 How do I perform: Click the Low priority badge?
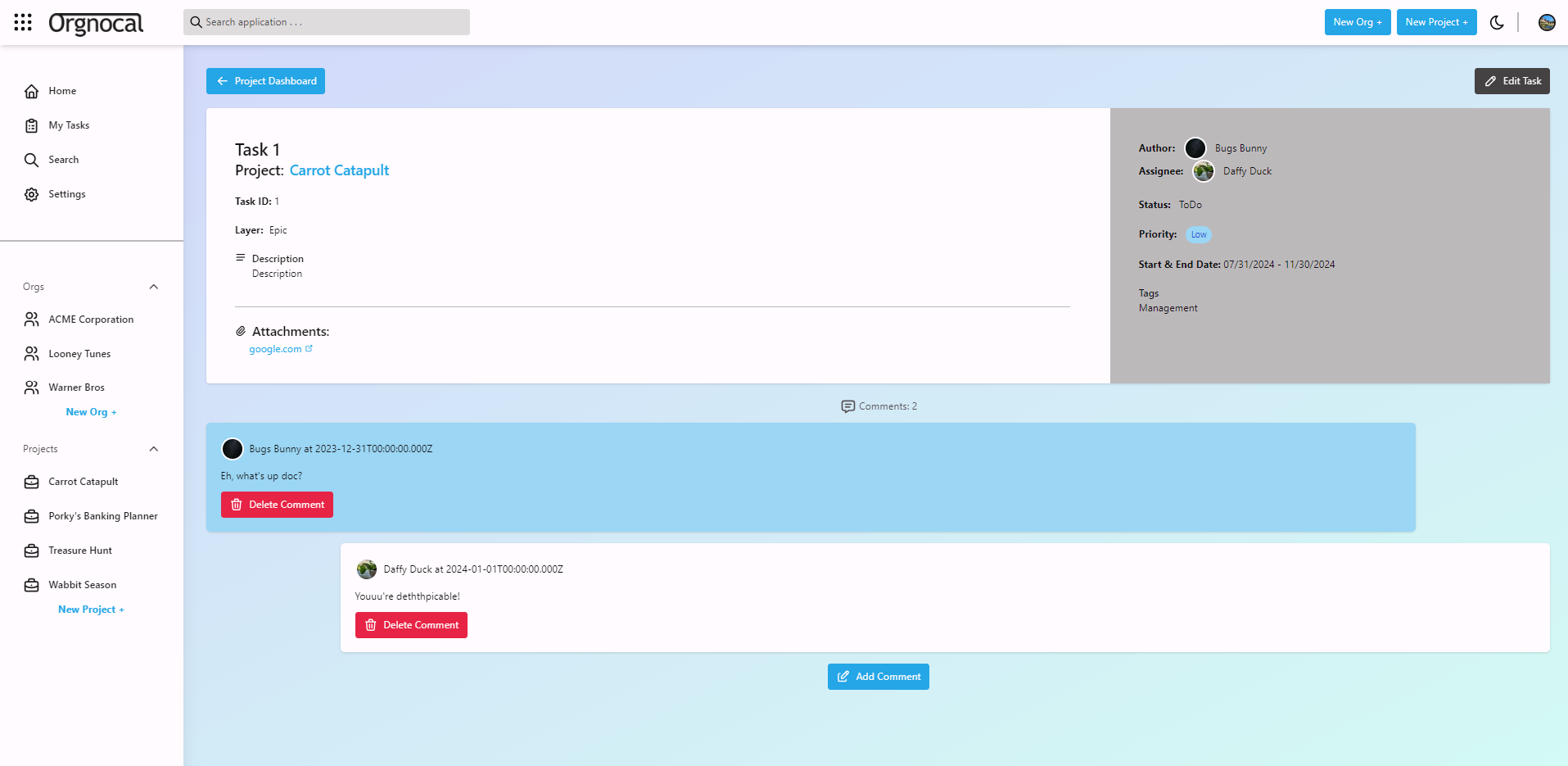pyautogui.click(x=1199, y=234)
